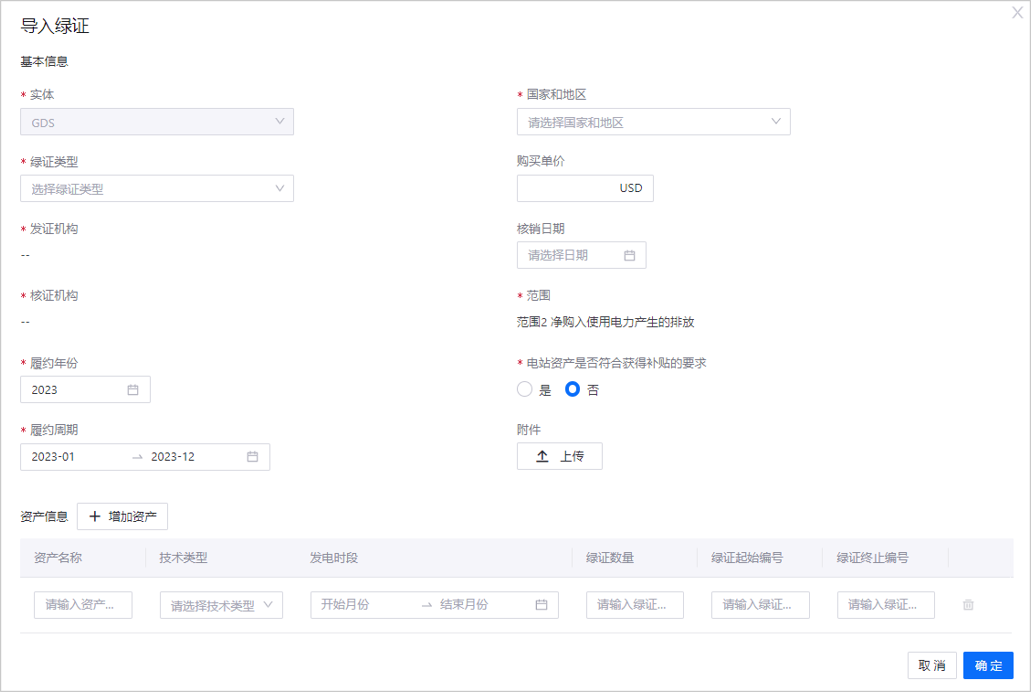This screenshot has height=692, width=1031.
Task: Select 否 radio for subsidy requirement
Action: [573, 389]
